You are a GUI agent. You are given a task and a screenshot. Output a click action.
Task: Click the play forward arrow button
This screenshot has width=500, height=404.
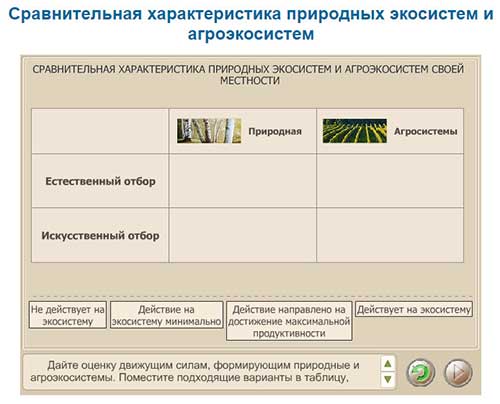point(459,372)
